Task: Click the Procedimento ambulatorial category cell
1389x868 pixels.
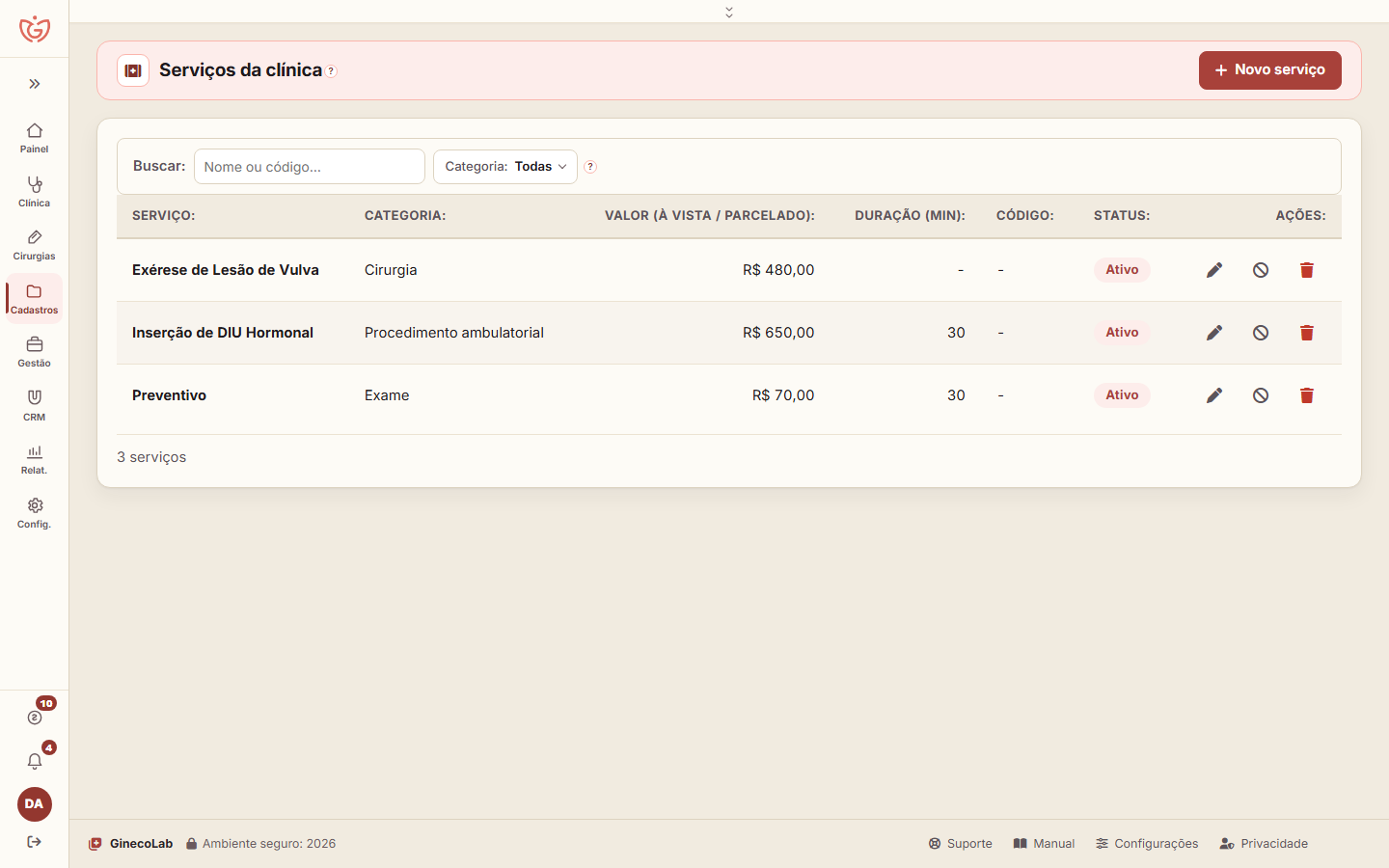Action: pyautogui.click(x=454, y=333)
